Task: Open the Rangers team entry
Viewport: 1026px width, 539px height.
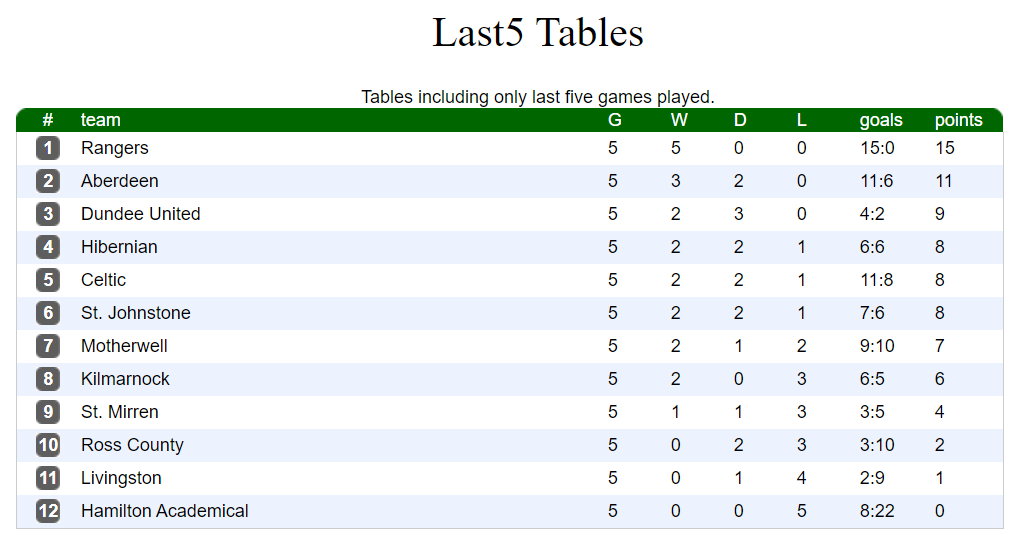Action: tap(115, 148)
